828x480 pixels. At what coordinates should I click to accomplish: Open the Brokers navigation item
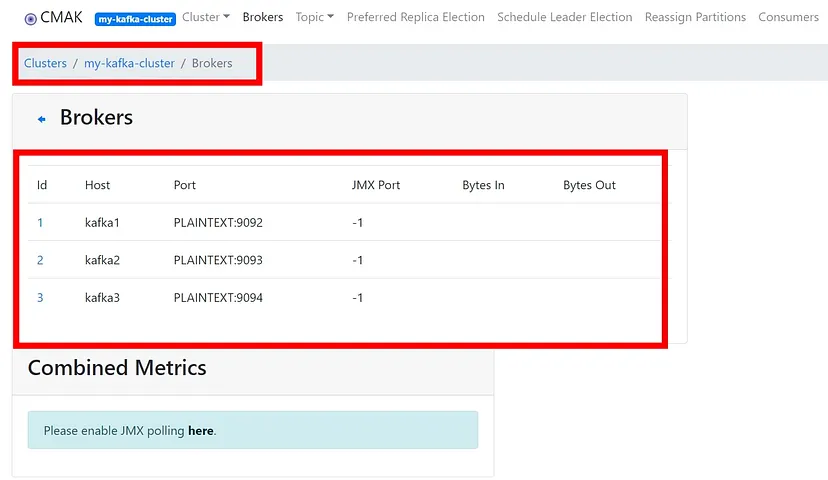point(263,17)
